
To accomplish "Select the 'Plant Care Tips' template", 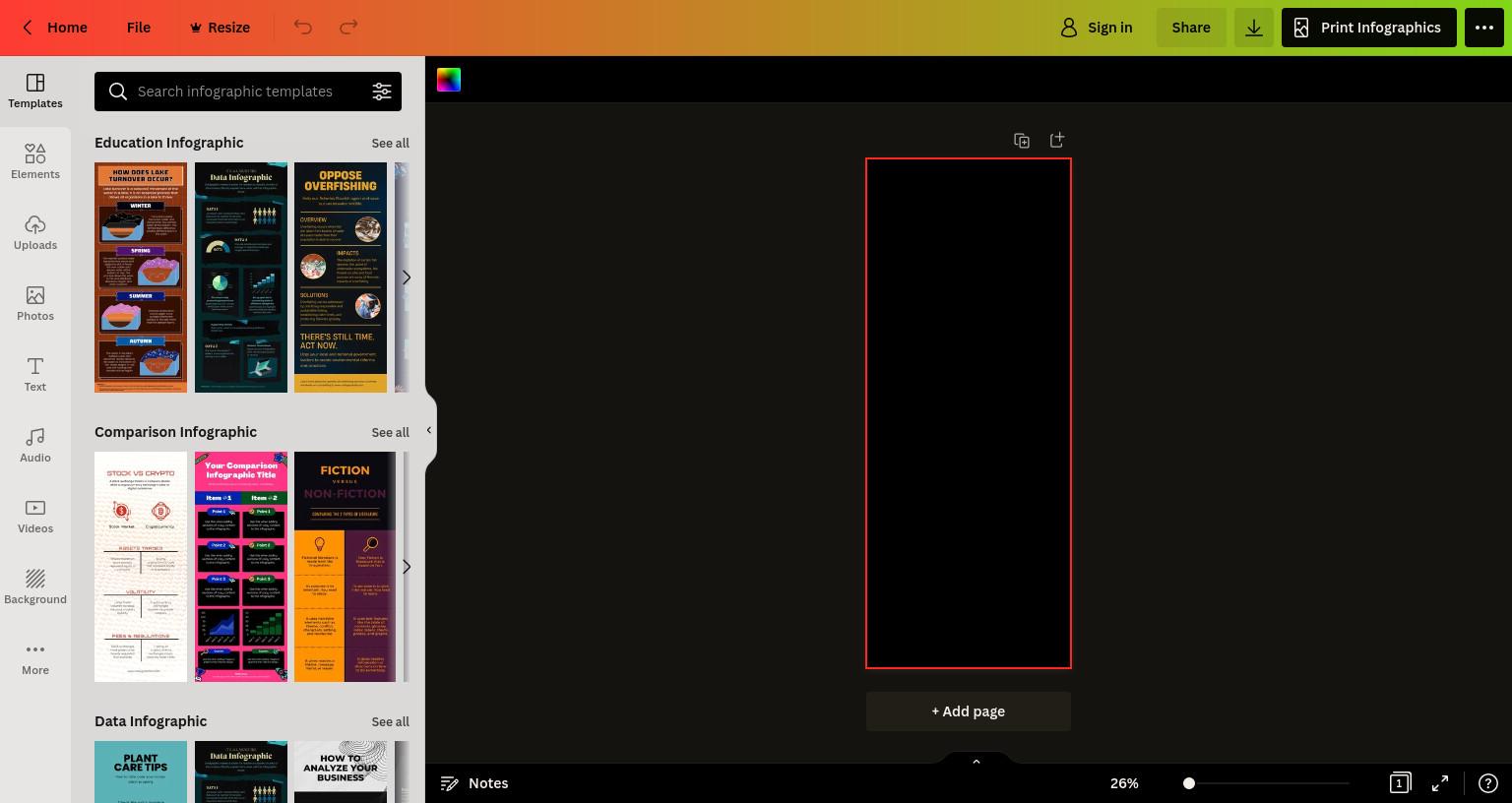I will tap(141, 772).
